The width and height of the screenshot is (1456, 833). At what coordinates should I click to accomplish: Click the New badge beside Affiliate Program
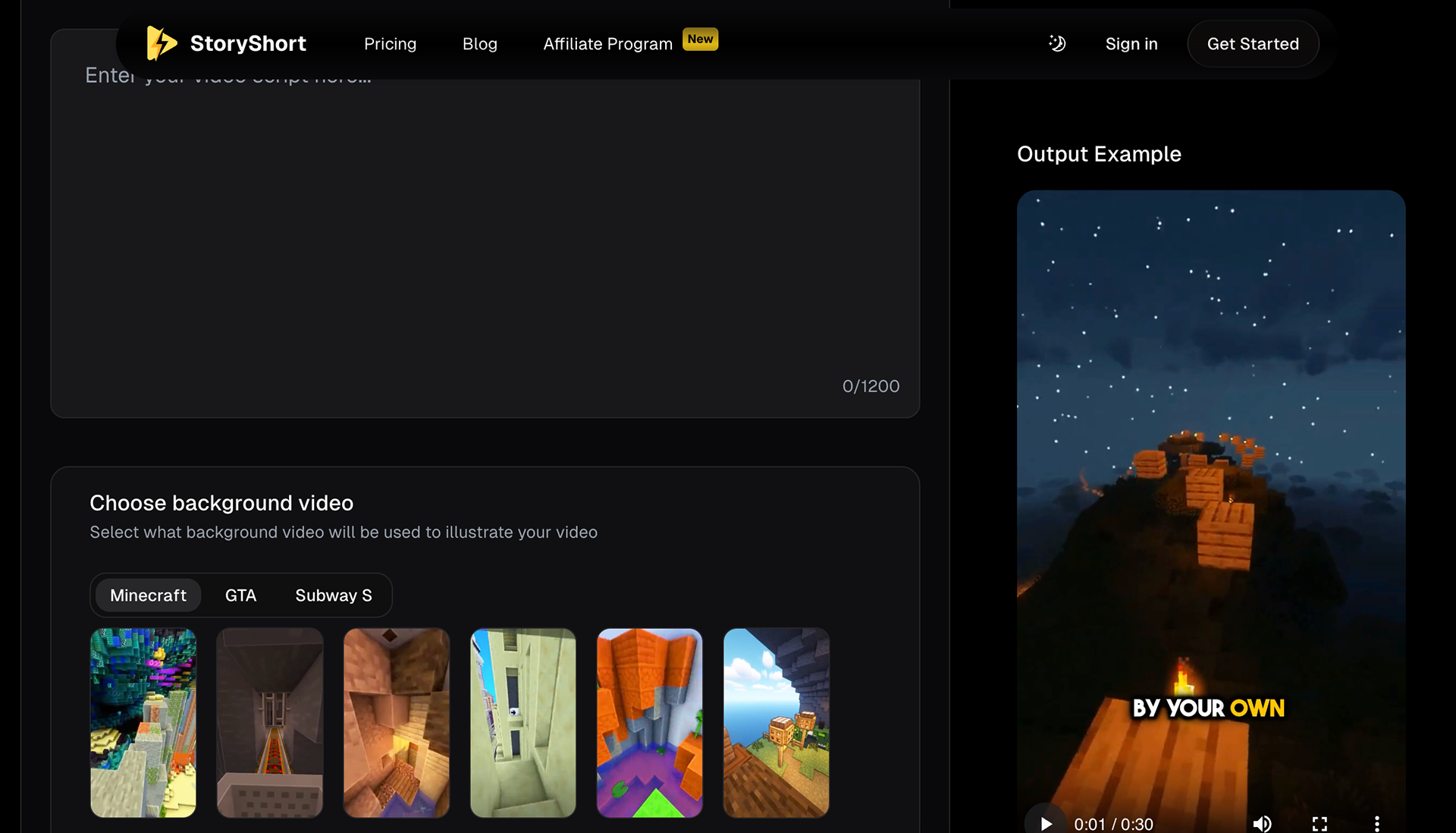[x=700, y=39]
